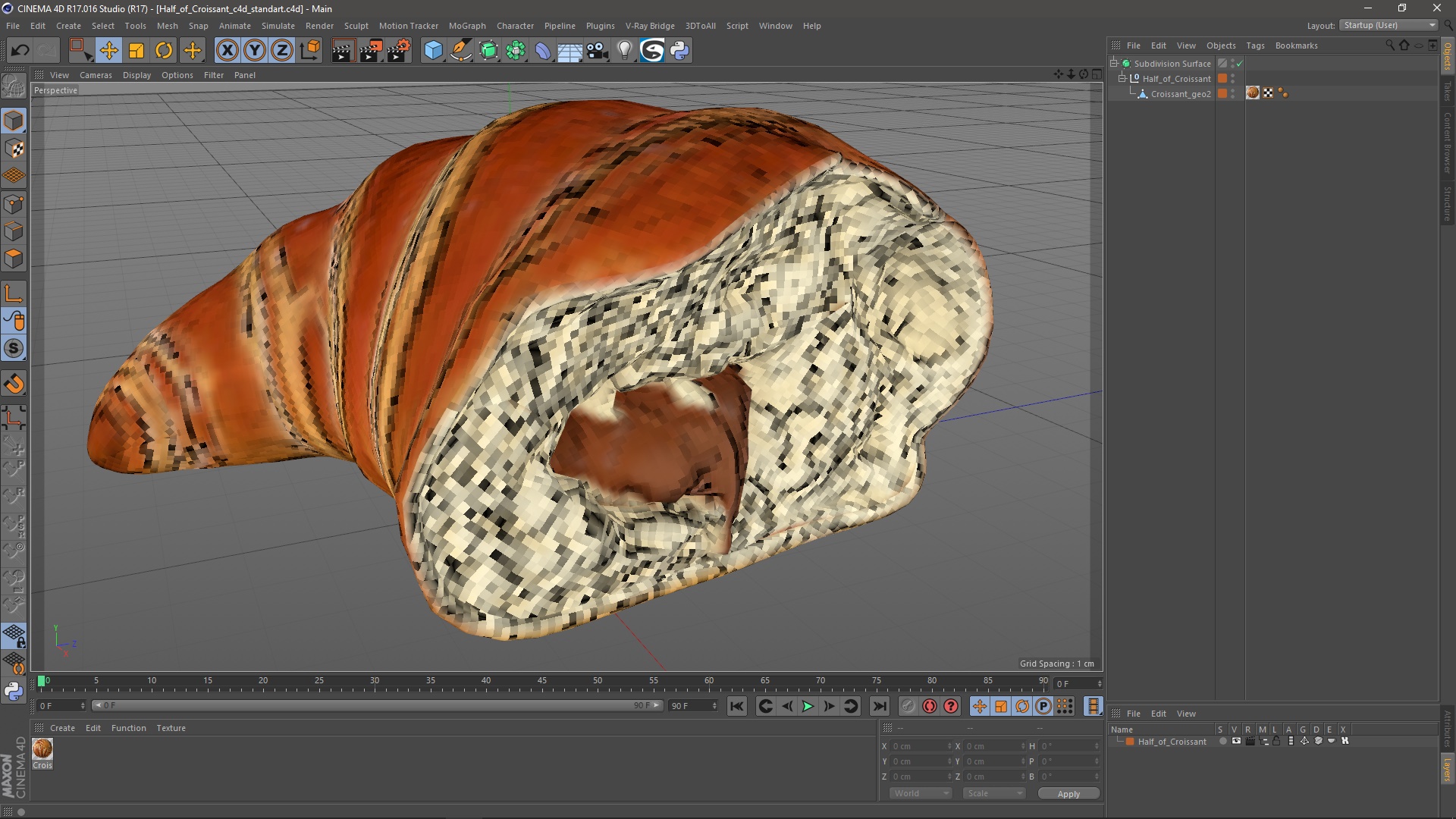
Task: Switch to Texture mode icon
Action: 14,149
